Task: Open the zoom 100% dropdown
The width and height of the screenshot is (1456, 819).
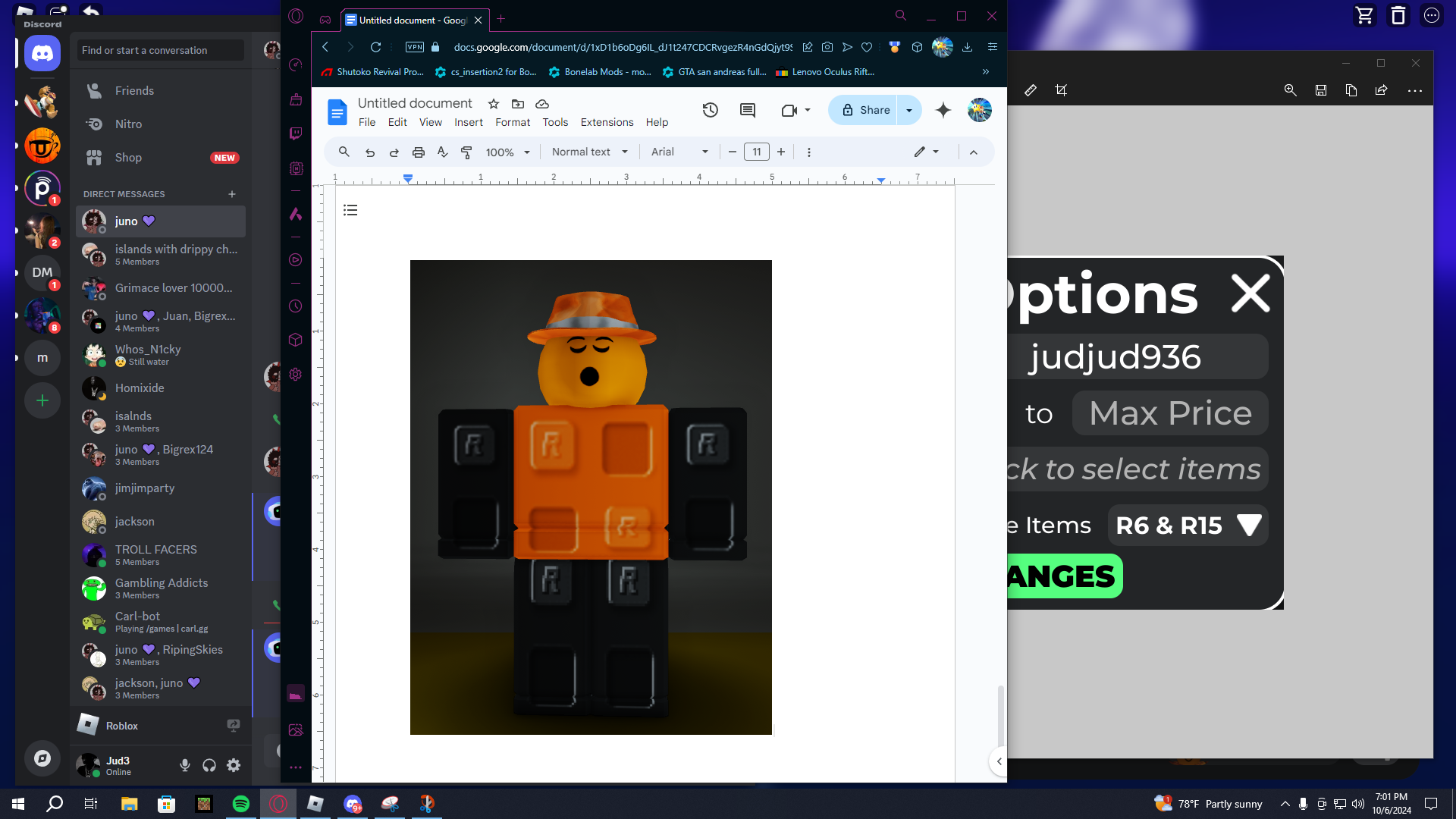Action: pyautogui.click(x=507, y=152)
